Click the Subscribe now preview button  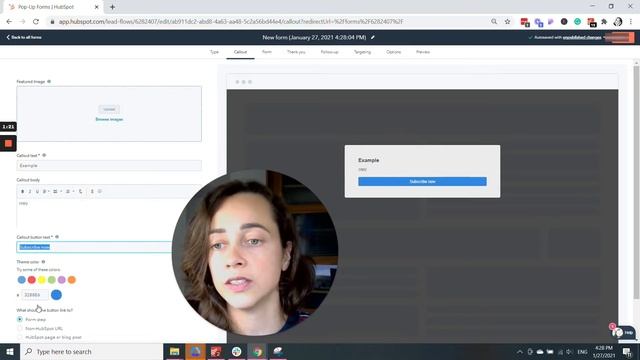(422, 181)
